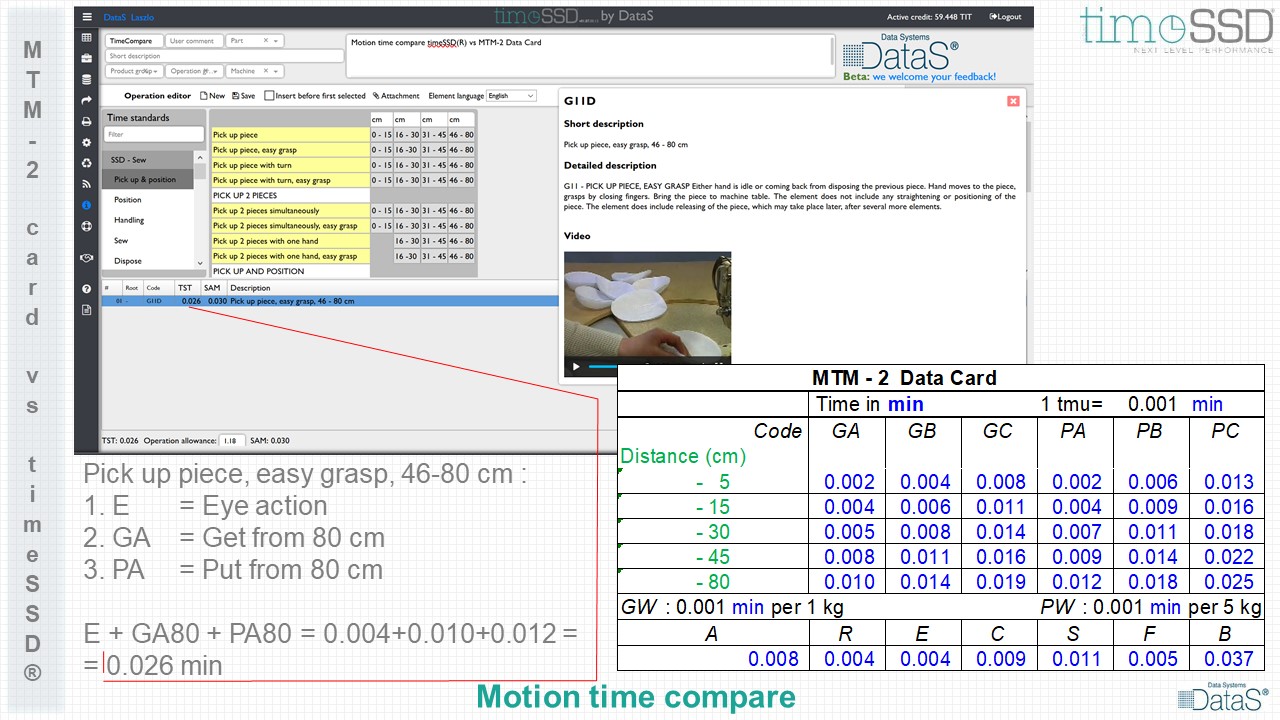Open the briefcase sidebar icon
The width and height of the screenshot is (1280, 720).
tap(87, 58)
